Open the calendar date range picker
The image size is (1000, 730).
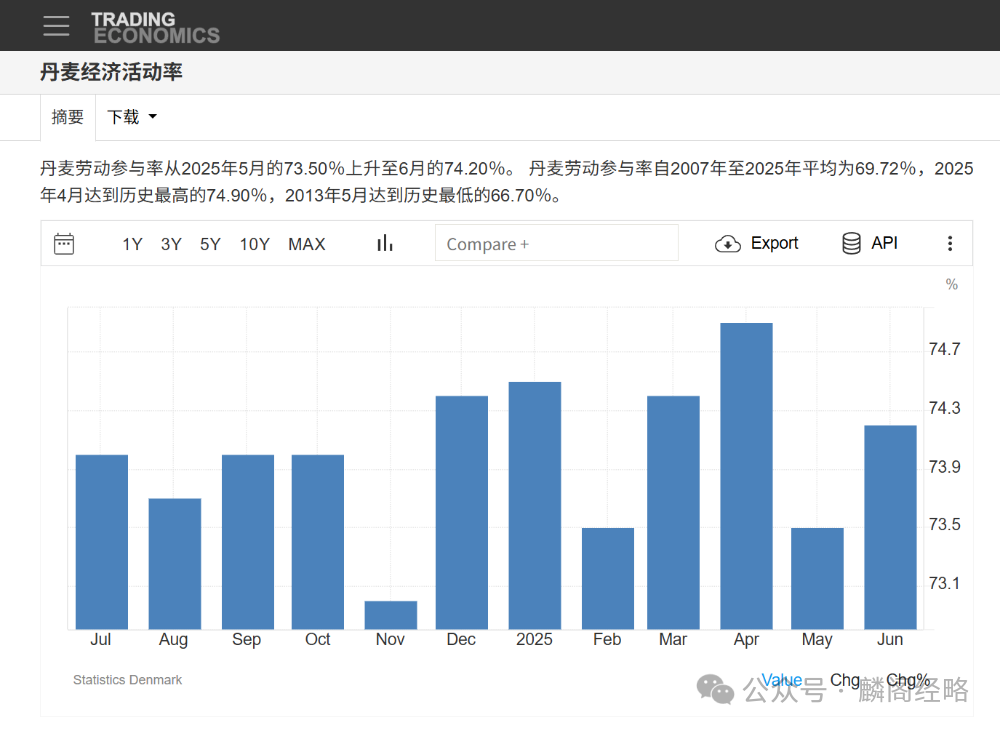64,244
